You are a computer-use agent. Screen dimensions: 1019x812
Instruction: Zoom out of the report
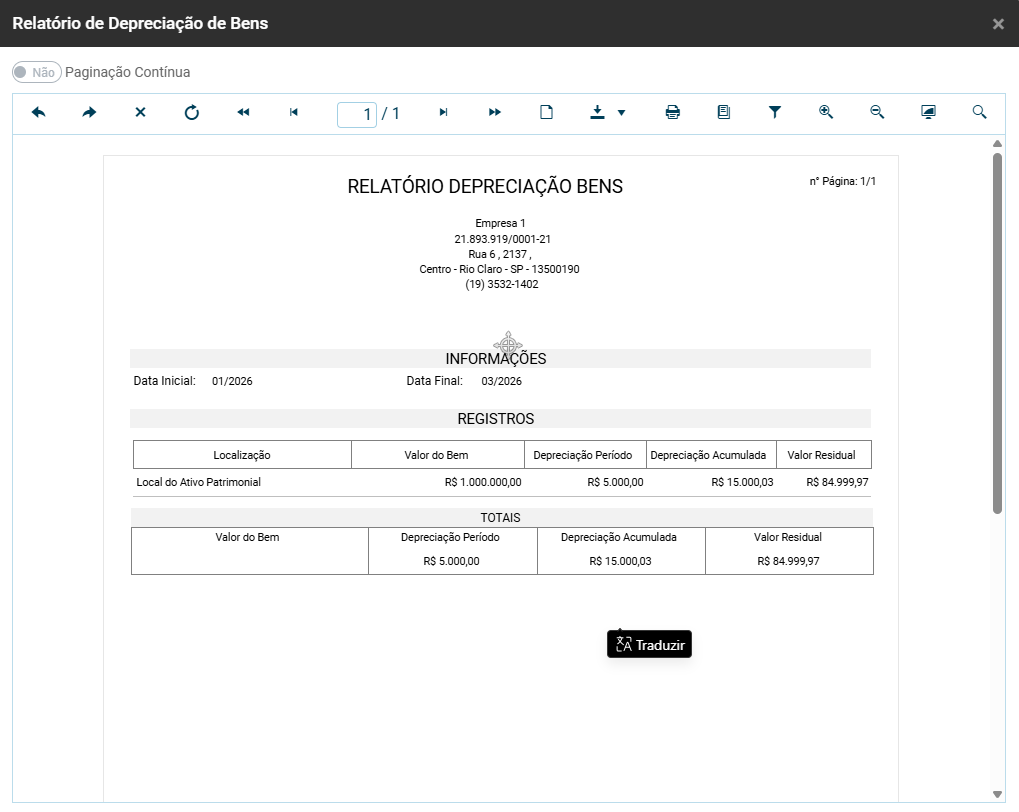[x=877, y=113]
